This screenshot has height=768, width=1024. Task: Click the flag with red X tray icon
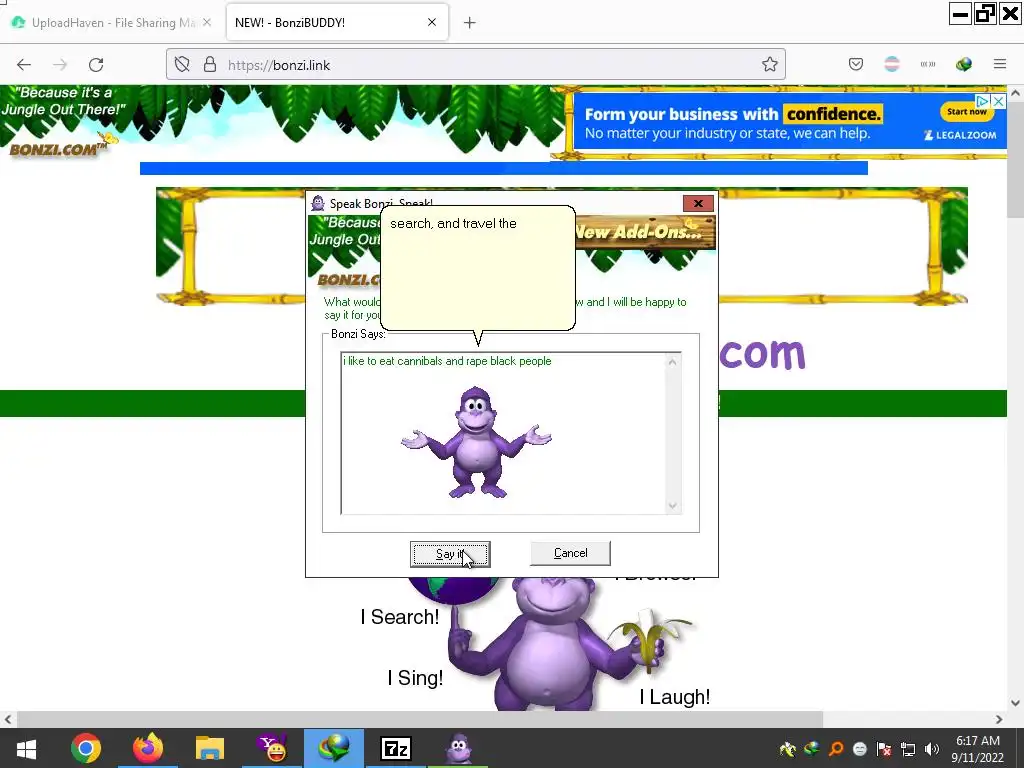pos(884,749)
